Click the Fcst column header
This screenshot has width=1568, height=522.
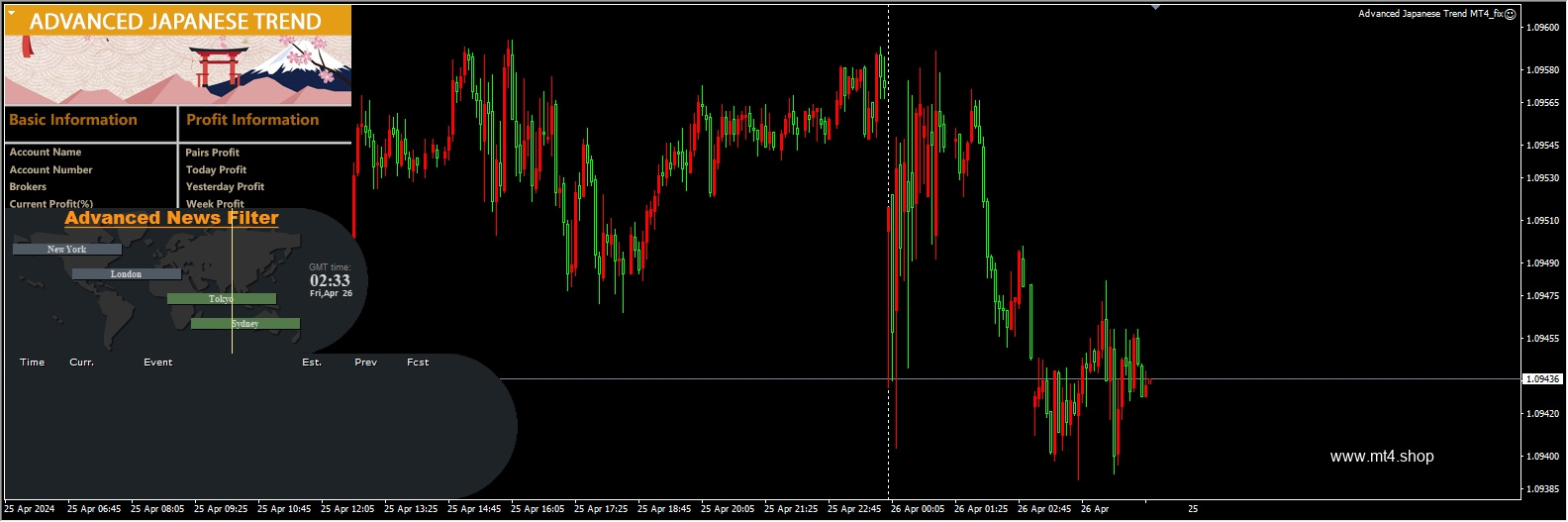(x=418, y=363)
